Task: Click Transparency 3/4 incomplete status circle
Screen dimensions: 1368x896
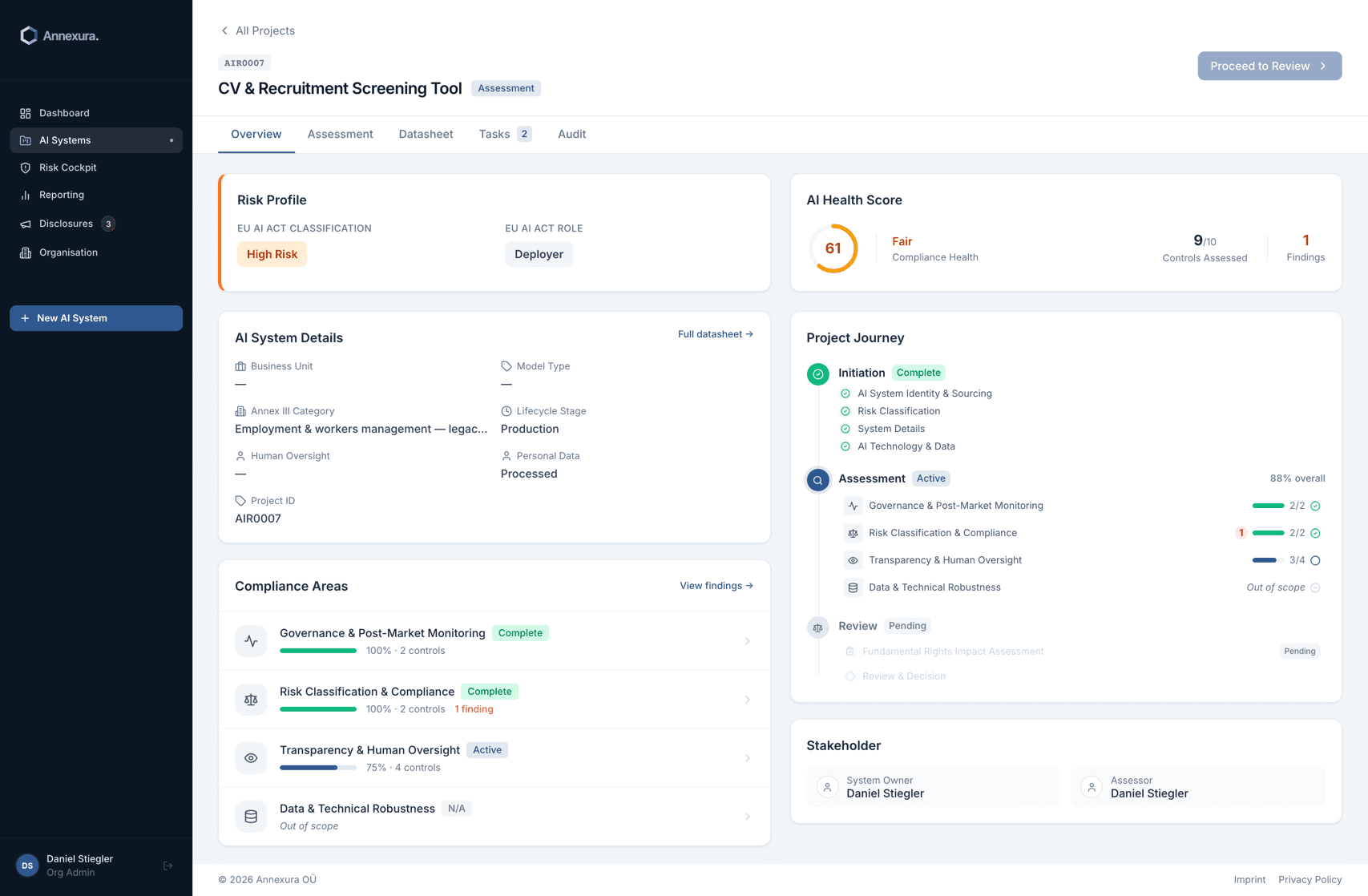Action: coord(1315,560)
